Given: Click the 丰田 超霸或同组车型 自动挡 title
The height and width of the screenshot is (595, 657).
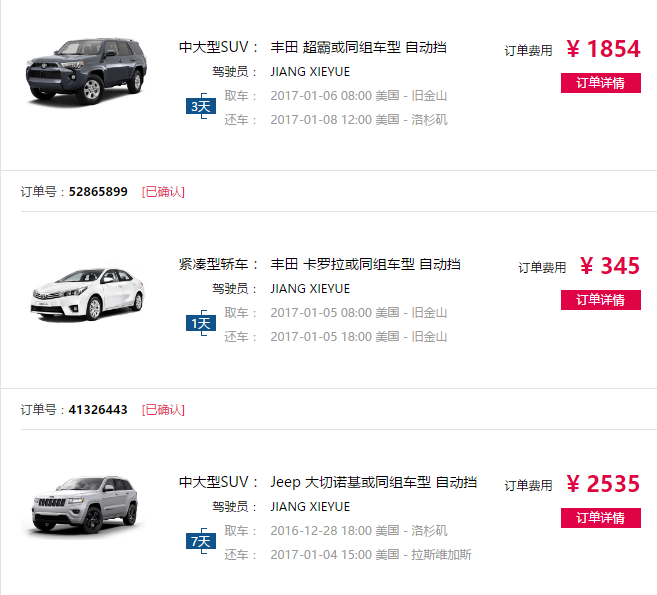Looking at the screenshot, I should 358,47.
